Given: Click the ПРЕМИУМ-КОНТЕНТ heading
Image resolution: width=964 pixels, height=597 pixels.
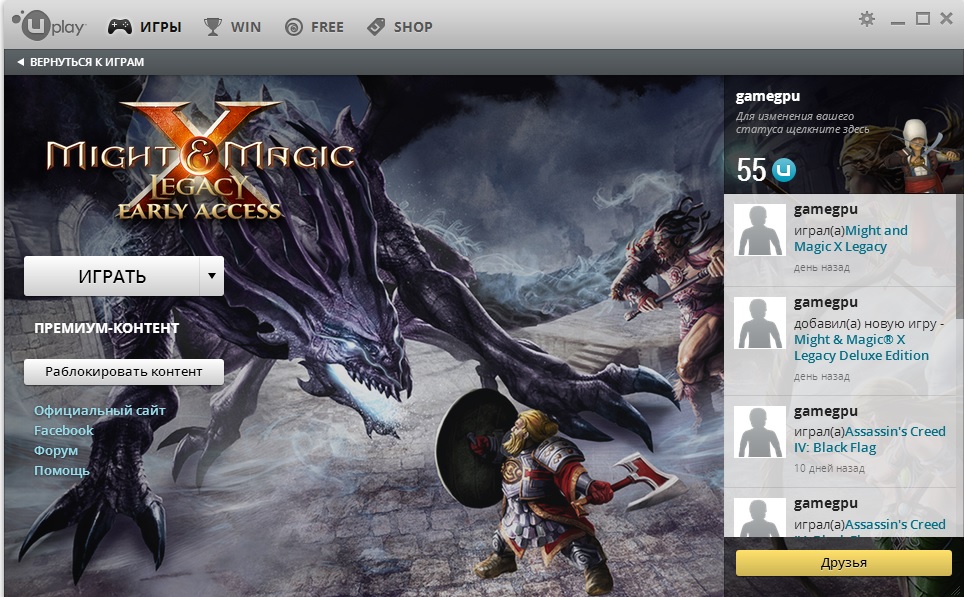Looking at the screenshot, I should click(x=106, y=328).
